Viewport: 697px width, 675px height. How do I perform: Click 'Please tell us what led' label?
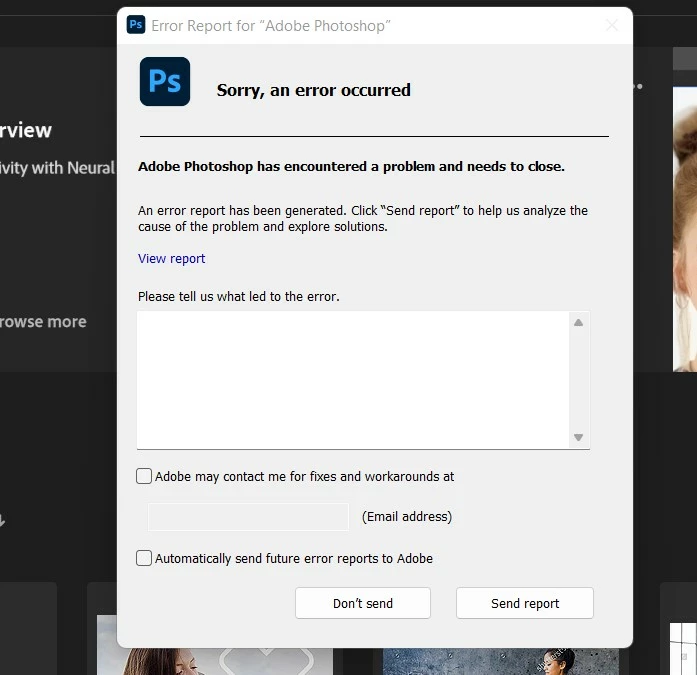[239, 296]
